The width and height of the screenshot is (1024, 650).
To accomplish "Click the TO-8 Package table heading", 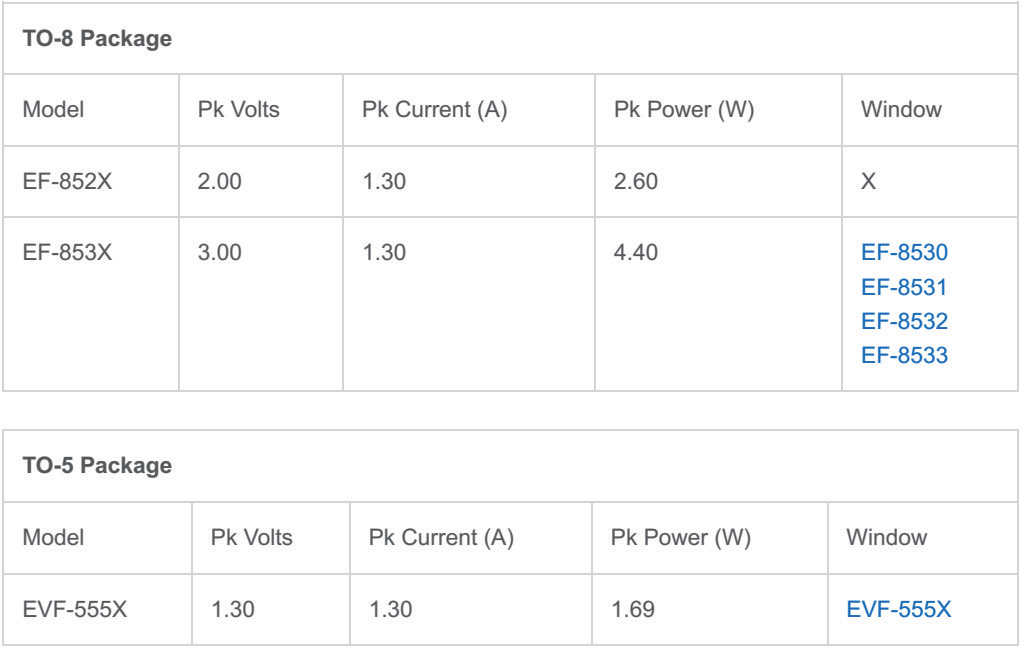I will pyautogui.click(x=96, y=41).
